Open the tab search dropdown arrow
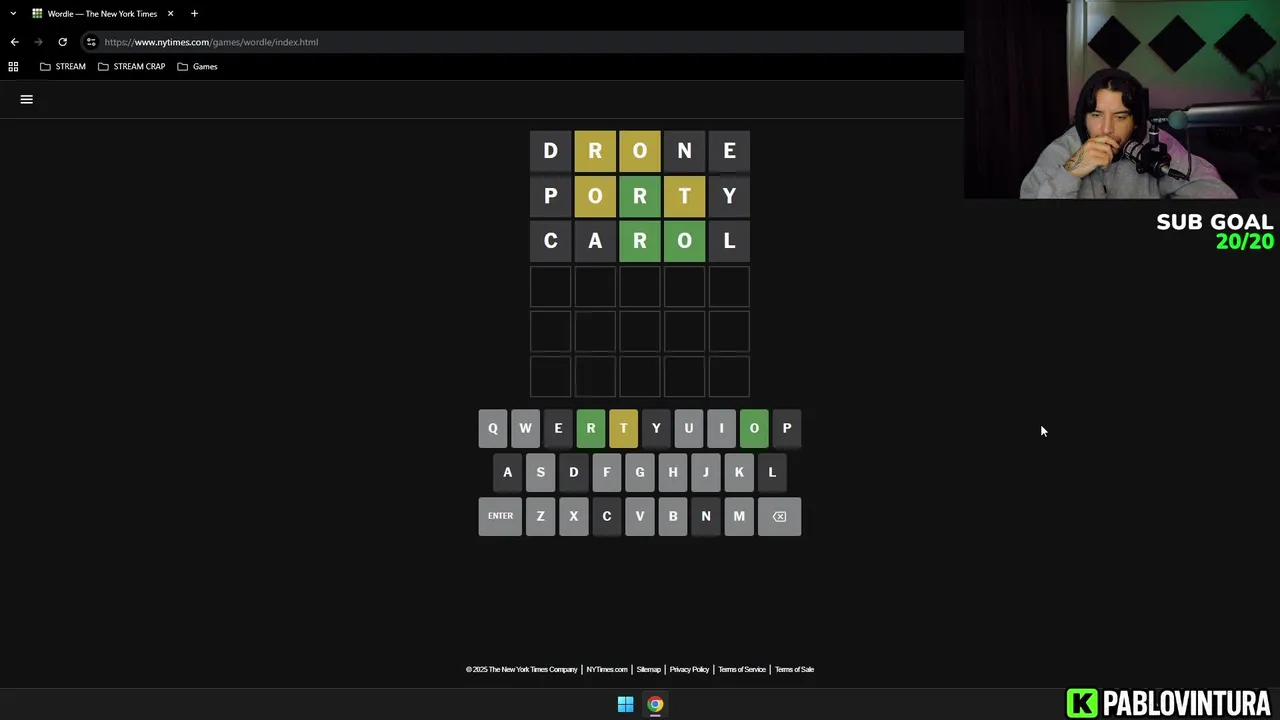The width and height of the screenshot is (1280, 720). [13, 14]
